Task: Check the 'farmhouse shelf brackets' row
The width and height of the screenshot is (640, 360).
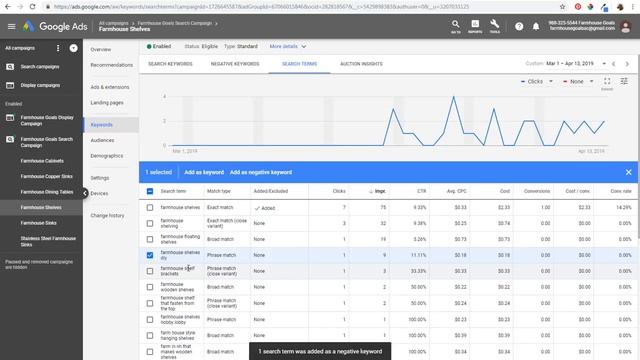Action: [x=150, y=271]
